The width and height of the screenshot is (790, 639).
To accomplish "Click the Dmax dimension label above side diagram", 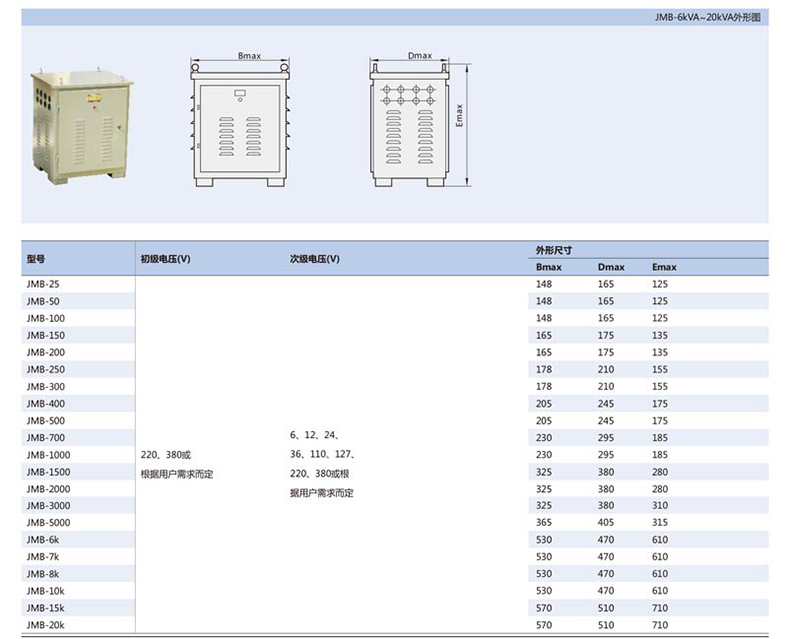I will coord(420,56).
